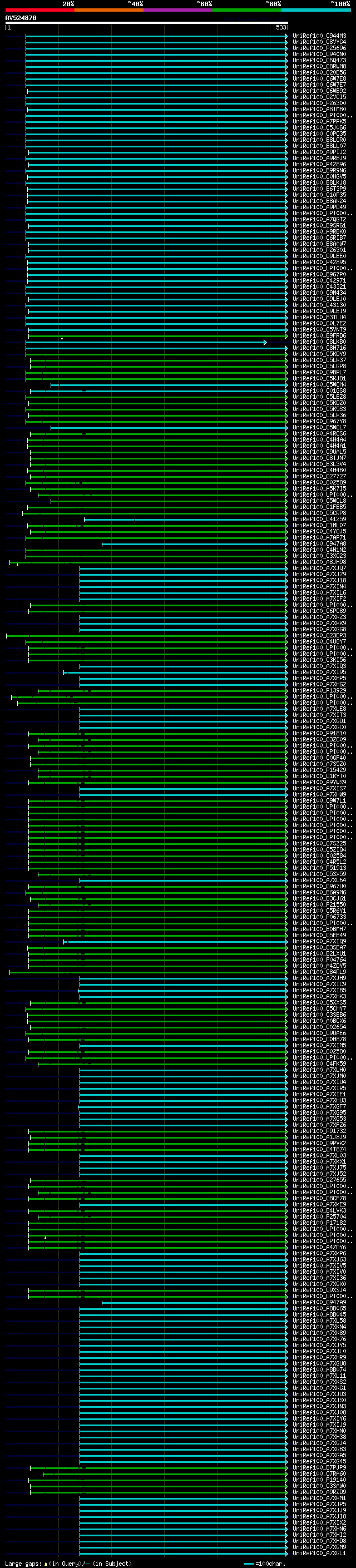Select the UniRef100_B6T3P9 label
Screen dimensions: 356x1568
point(319,189)
